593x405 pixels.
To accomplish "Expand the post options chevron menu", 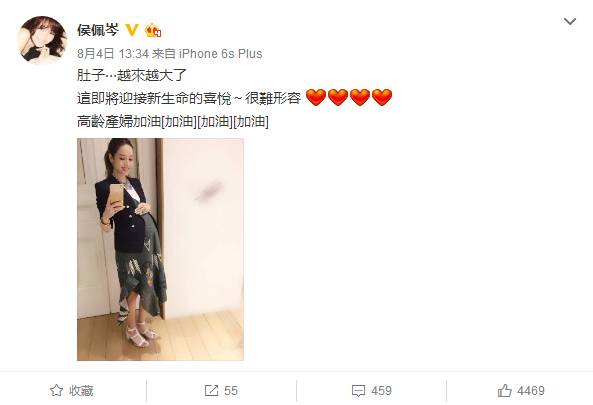I will pyautogui.click(x=570, y=21).
